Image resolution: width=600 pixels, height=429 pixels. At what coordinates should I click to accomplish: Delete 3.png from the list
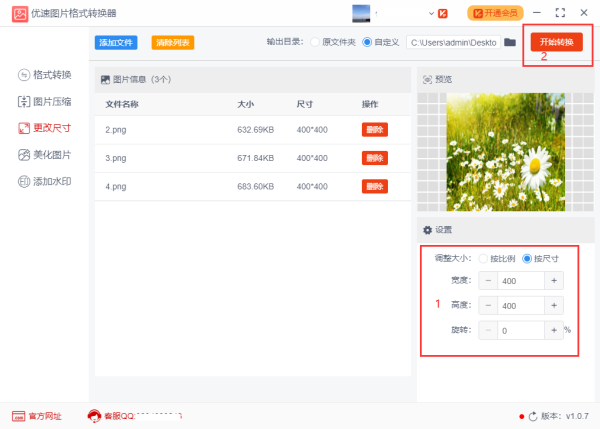coord(374,158)
